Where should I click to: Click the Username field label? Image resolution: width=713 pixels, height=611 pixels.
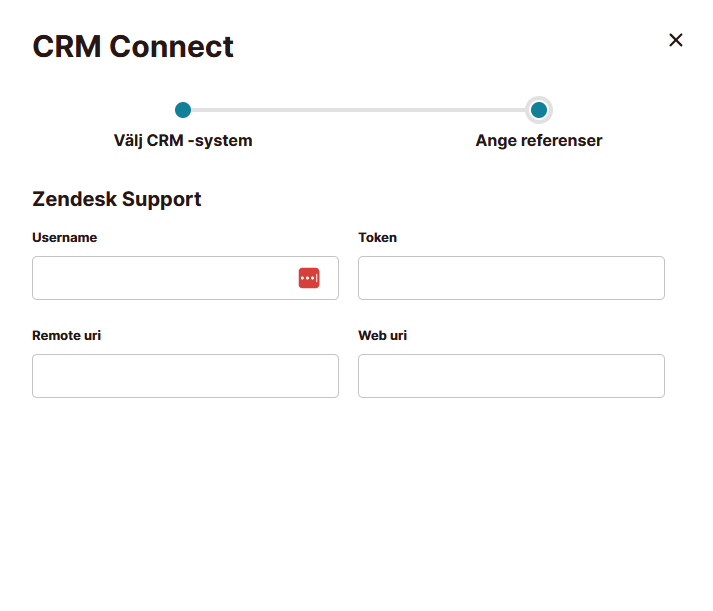coord(65,237)
